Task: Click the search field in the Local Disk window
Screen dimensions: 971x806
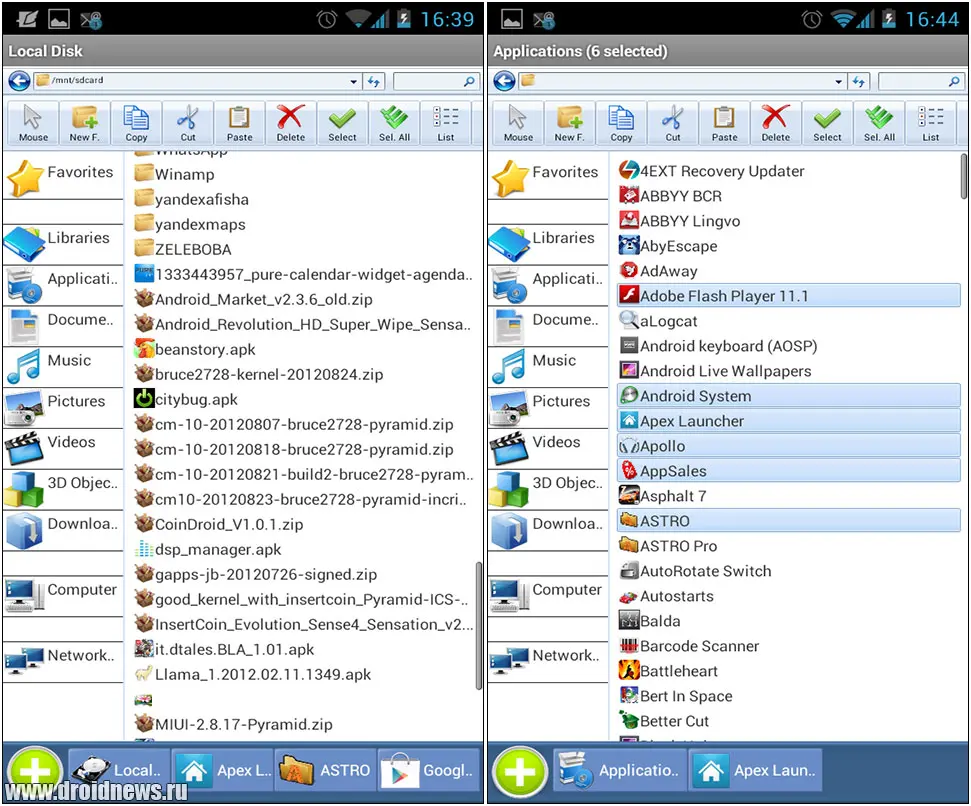Action: tap(436, 81)
